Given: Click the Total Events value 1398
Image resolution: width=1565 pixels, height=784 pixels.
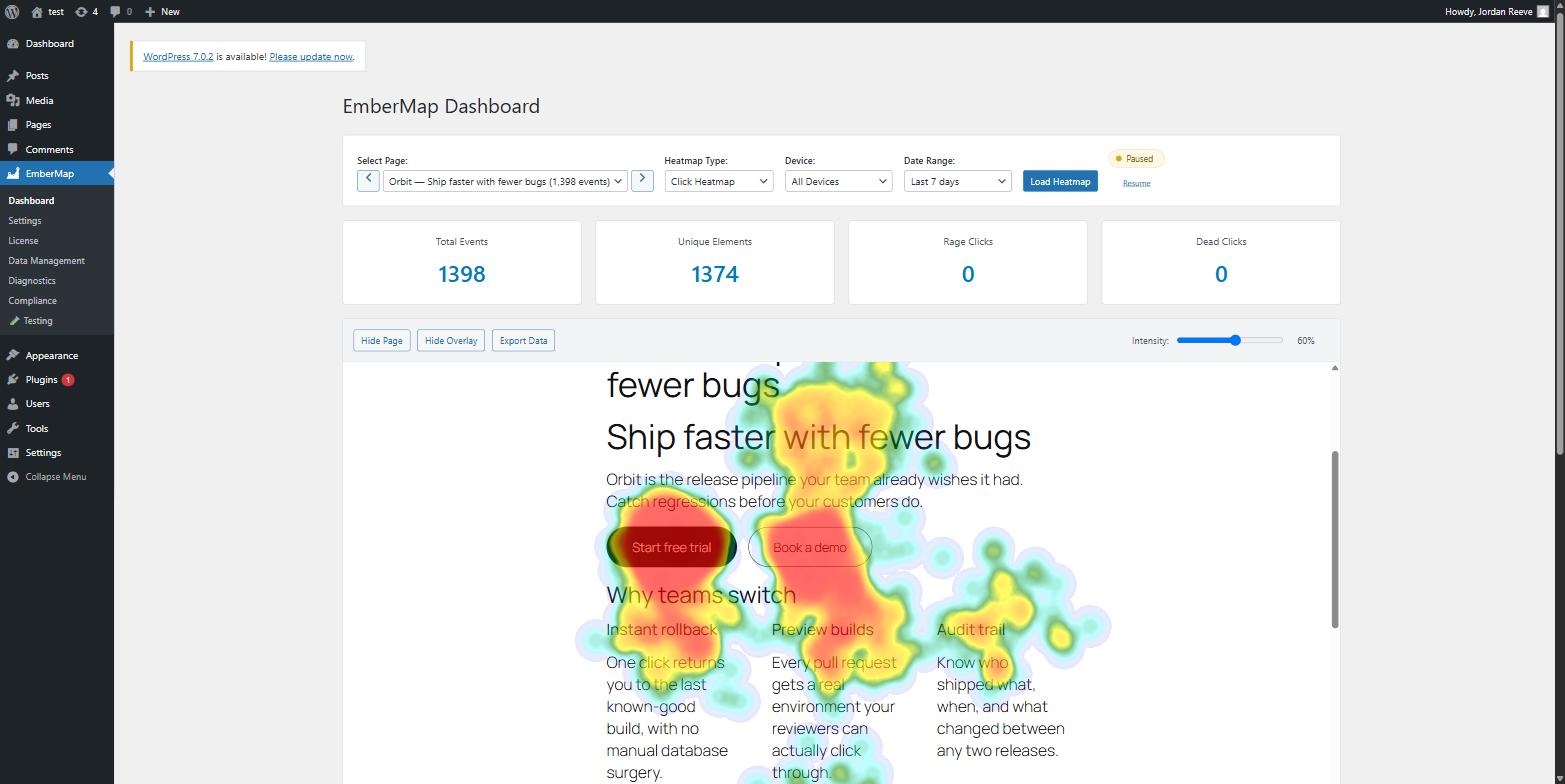Looking at the screenshot, I should pyautogui.click(x=461, y=274).
